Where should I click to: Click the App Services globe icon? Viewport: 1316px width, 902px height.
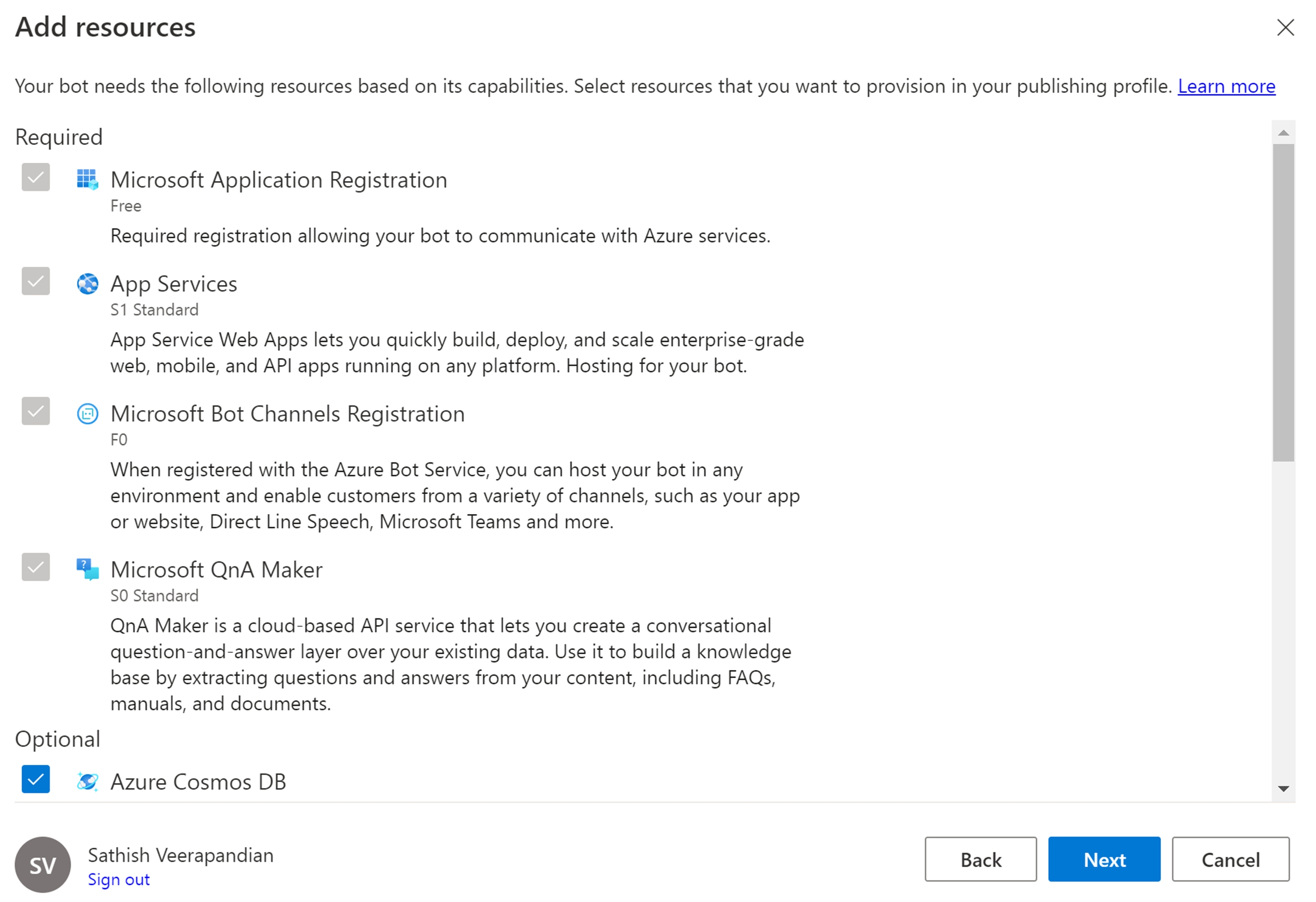[x=87, y=283]
